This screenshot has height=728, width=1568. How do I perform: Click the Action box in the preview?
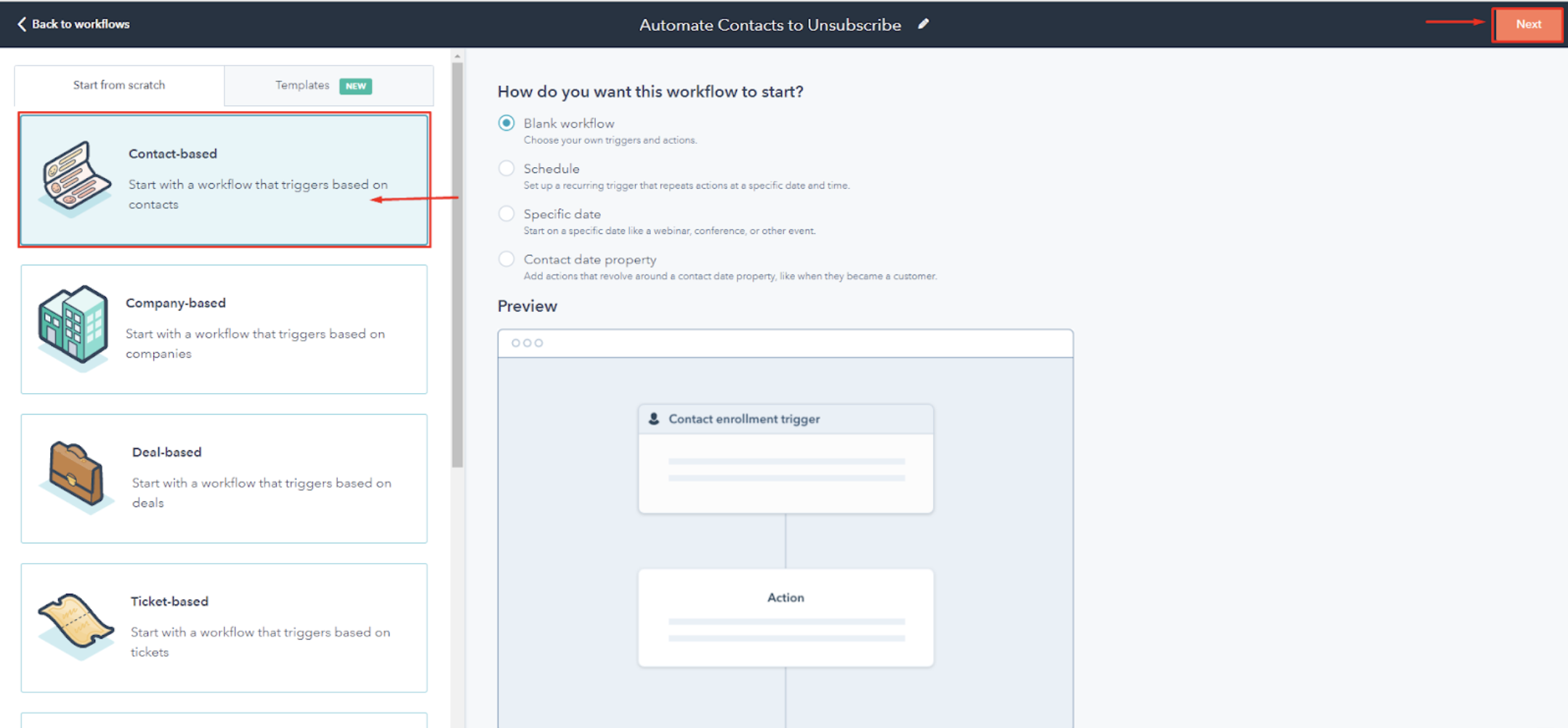[x=785, y=618]
